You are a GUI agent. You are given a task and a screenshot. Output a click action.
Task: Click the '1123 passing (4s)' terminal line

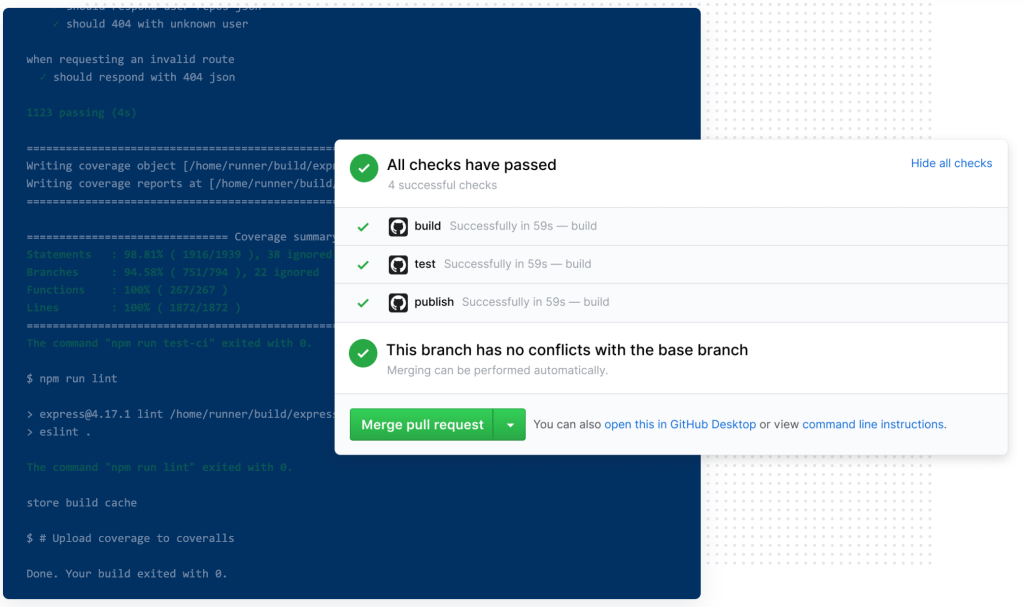[x=81, y=113]
